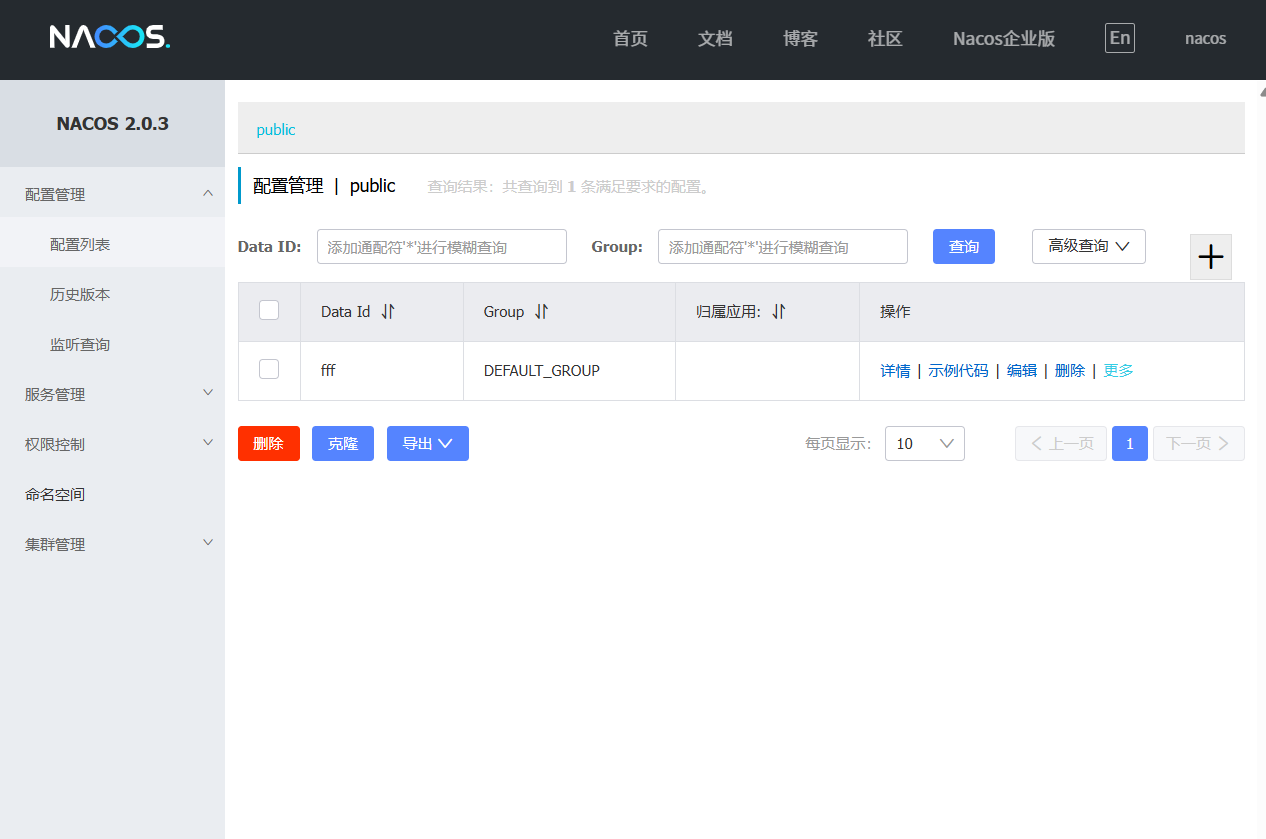
Task: Sort by 归属应用 column arrows
Action: (x=778, y=312)
